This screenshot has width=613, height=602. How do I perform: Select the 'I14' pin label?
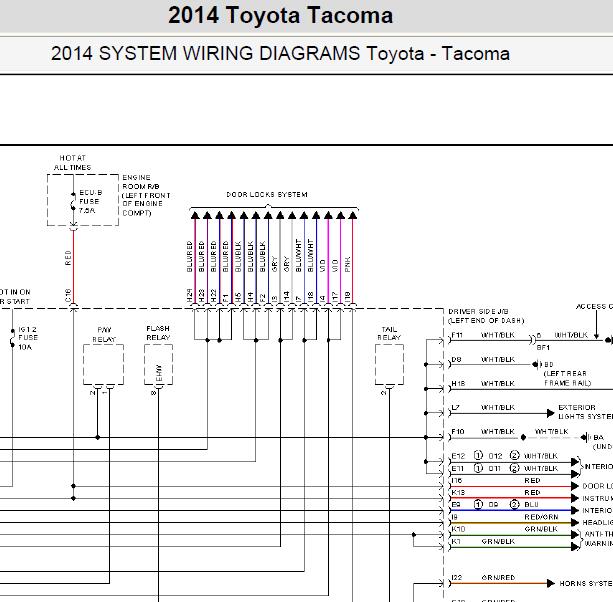coord(287,297)
